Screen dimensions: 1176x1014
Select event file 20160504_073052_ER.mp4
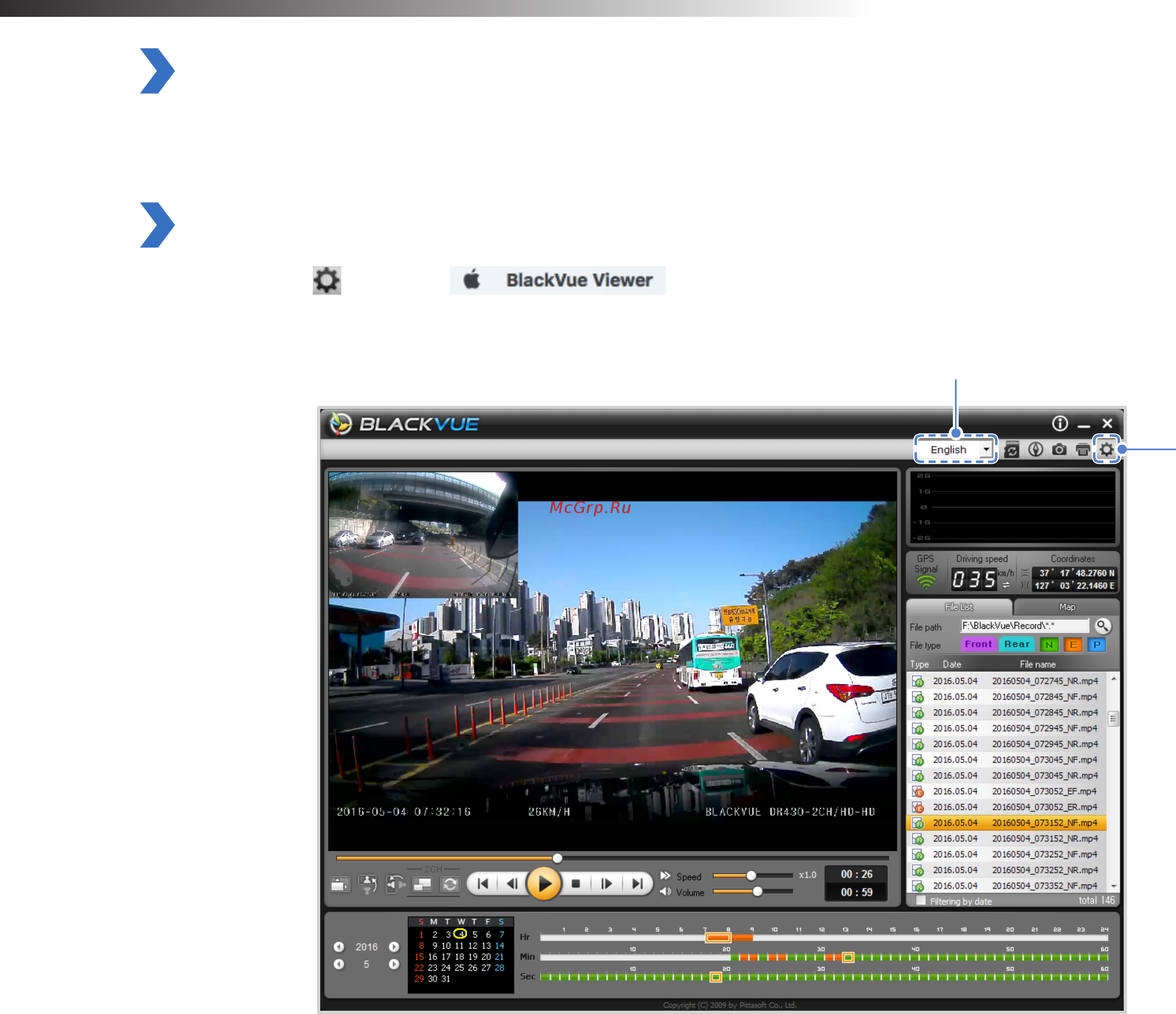tap(1007, 807)
